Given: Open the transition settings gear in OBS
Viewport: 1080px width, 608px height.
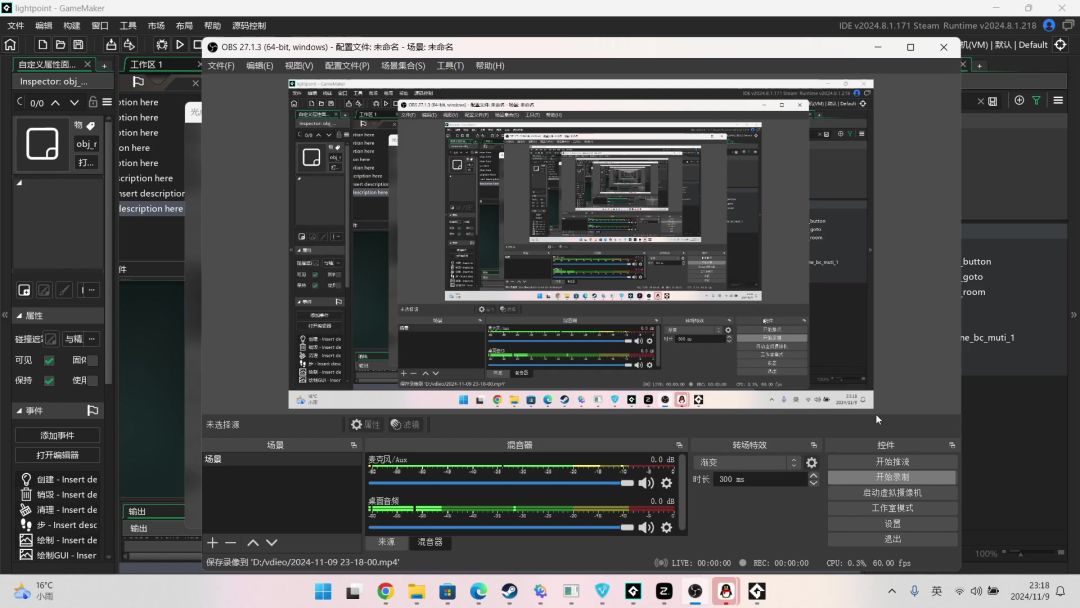Looking at the screenshot, I should (x=812, y=463).
